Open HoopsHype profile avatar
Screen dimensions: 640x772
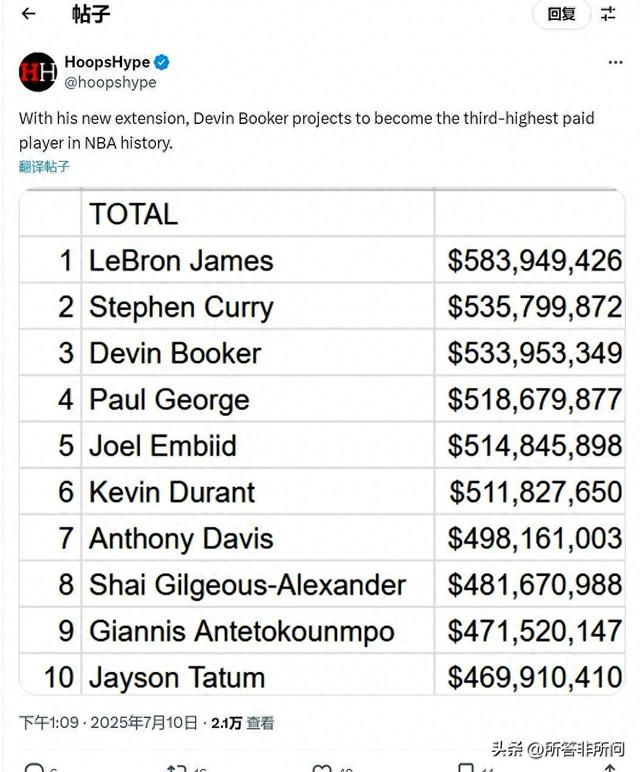(38, 72)
